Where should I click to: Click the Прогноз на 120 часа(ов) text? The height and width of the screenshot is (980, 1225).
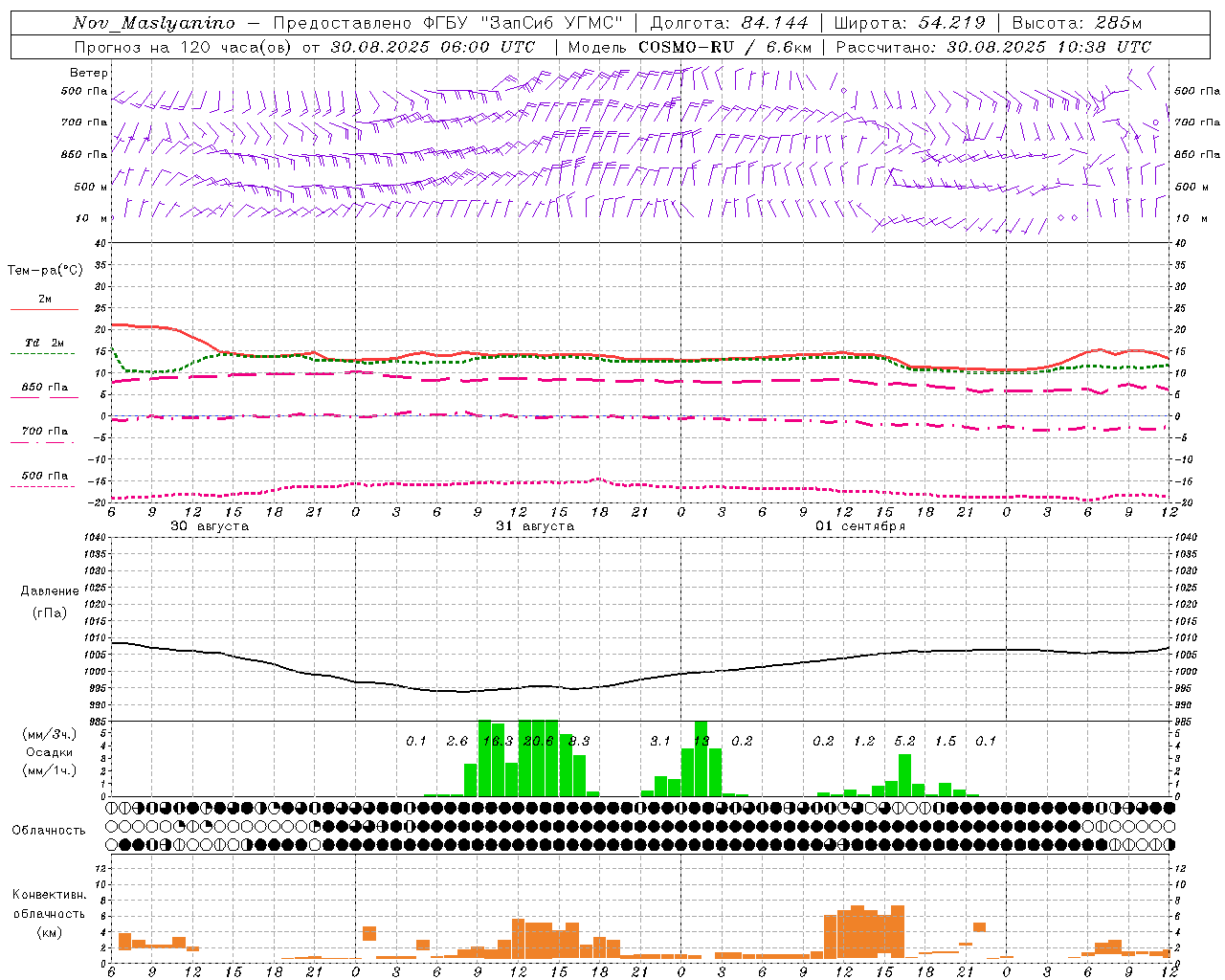(183, 47)
